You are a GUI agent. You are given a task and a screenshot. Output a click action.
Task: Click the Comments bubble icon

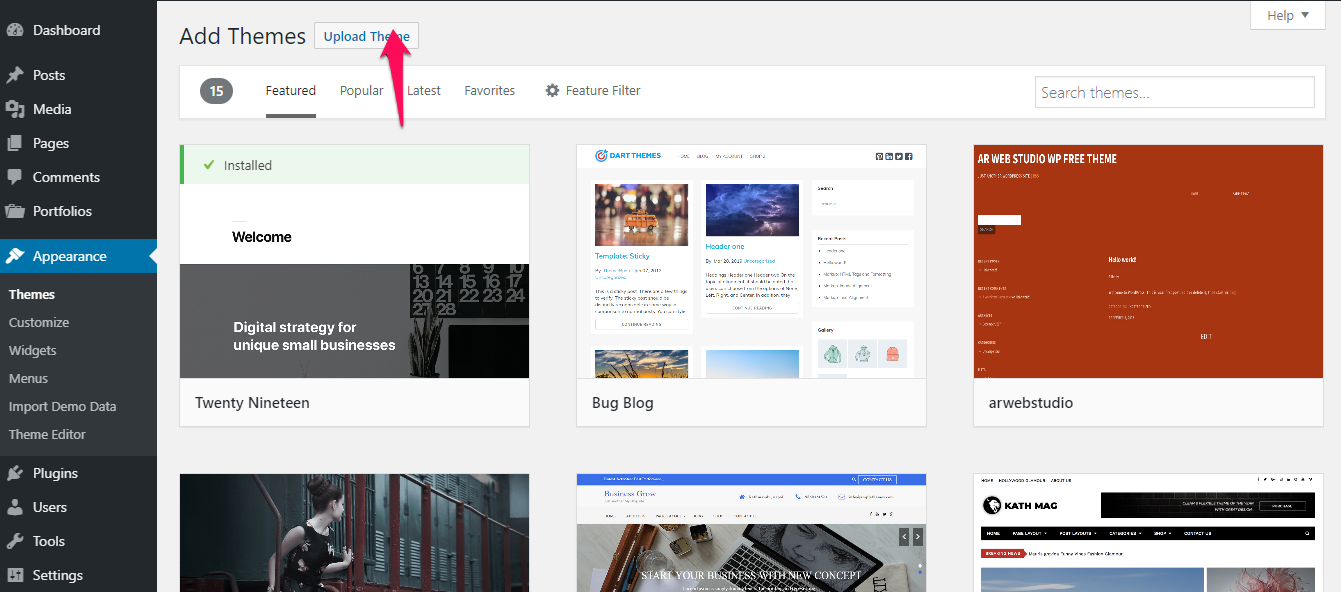click(x=15, y=177)
